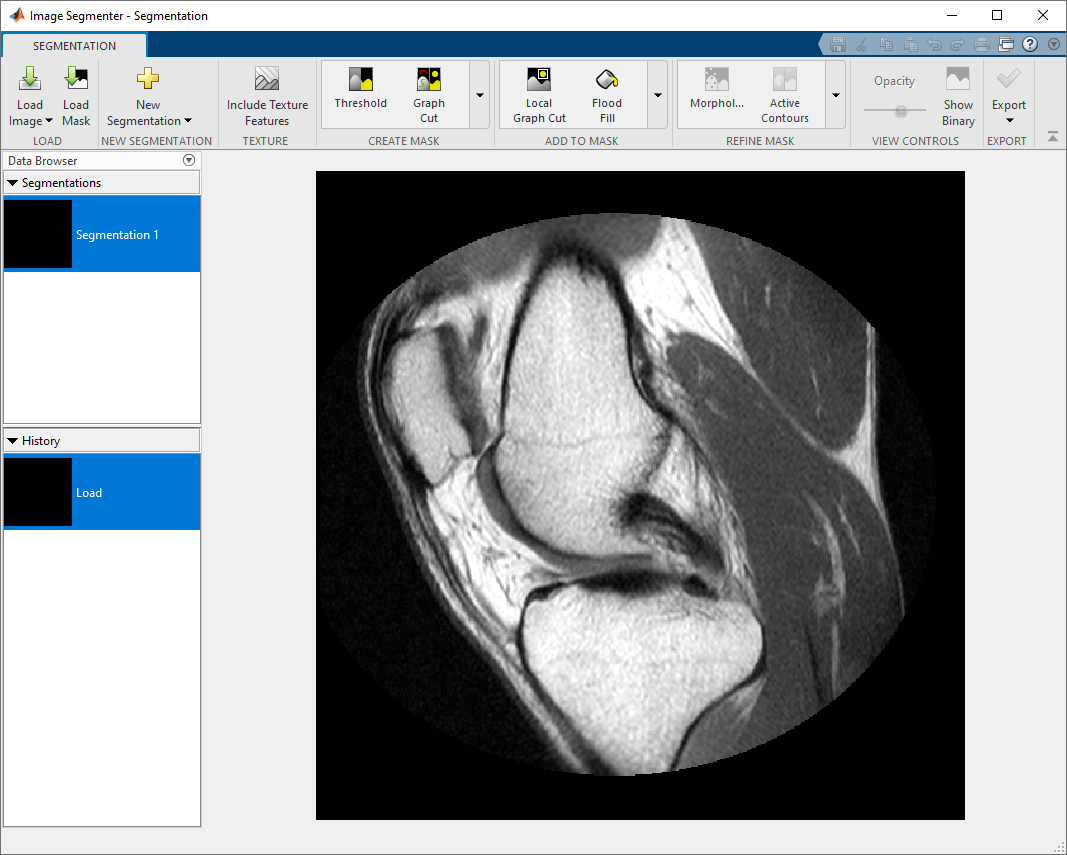
Task: Toggle the Show Binary view
Action: point(958,96)
